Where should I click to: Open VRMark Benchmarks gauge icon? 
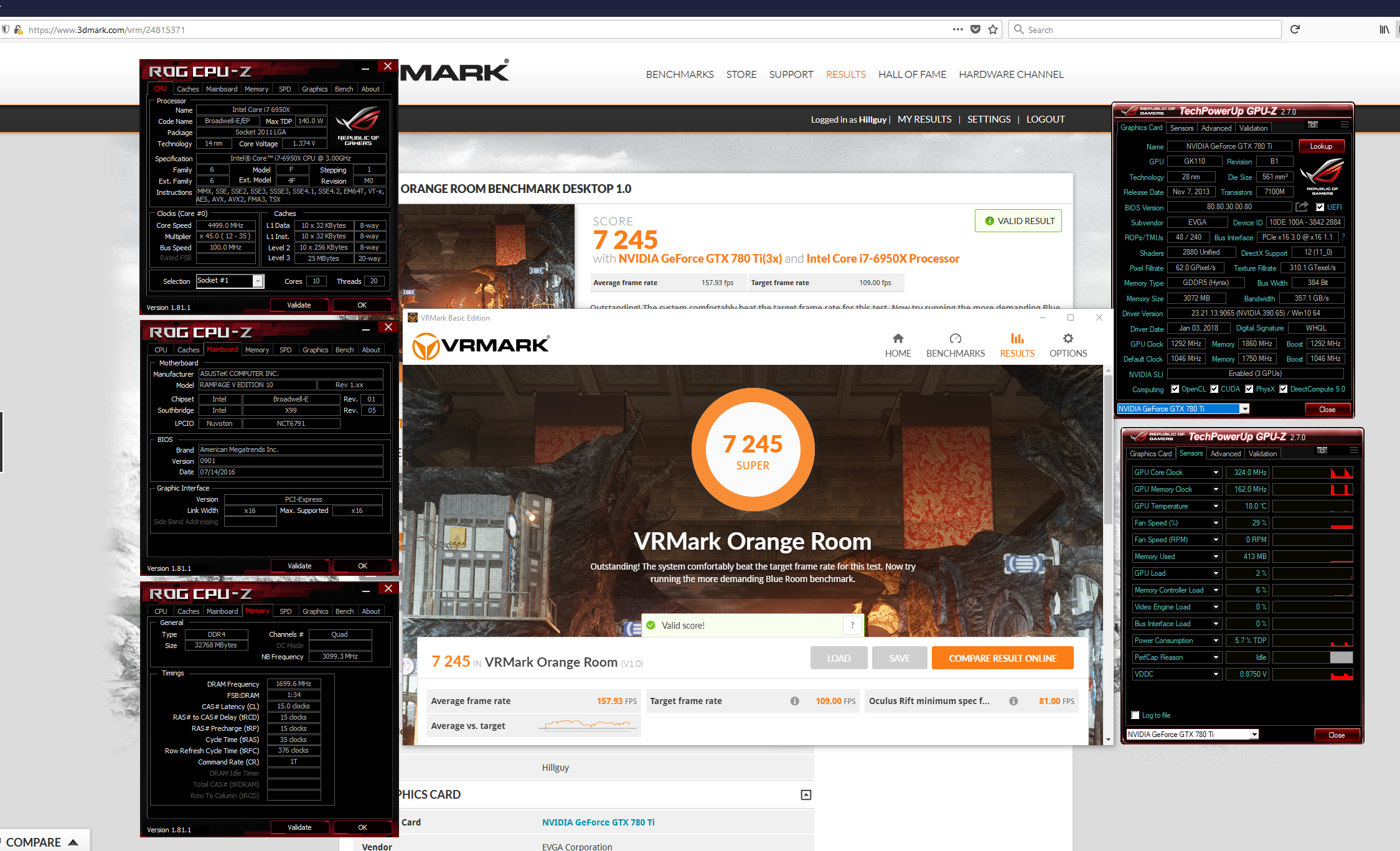[x=955, y=339]
